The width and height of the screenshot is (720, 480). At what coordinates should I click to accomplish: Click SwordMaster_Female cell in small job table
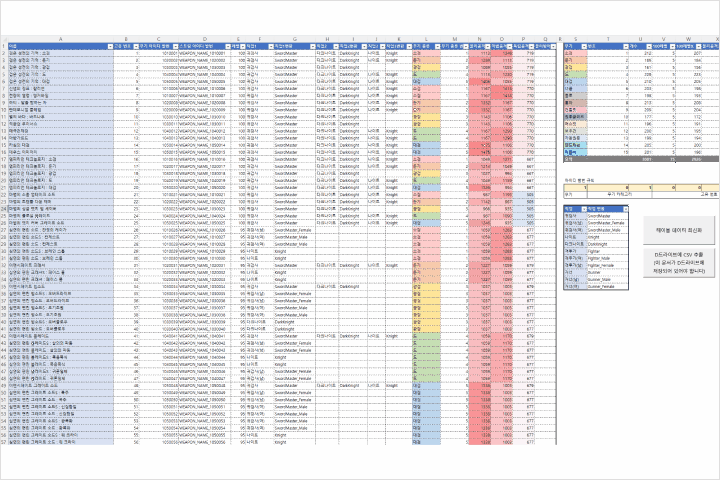tap(607, 223)
